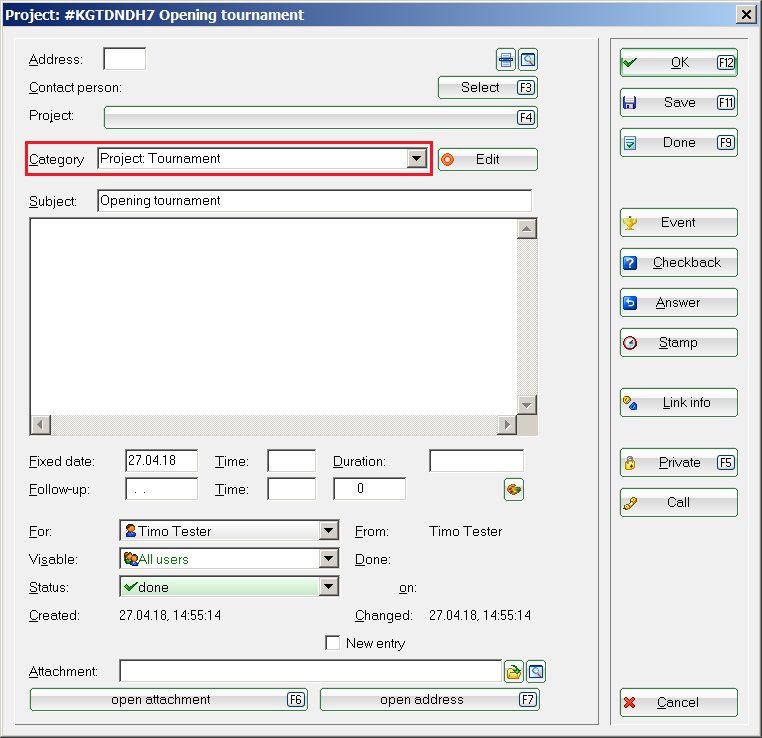Screen dimensions: 762x738
Task: Create an Event with trophy button
Action: [x=678, y=223]
